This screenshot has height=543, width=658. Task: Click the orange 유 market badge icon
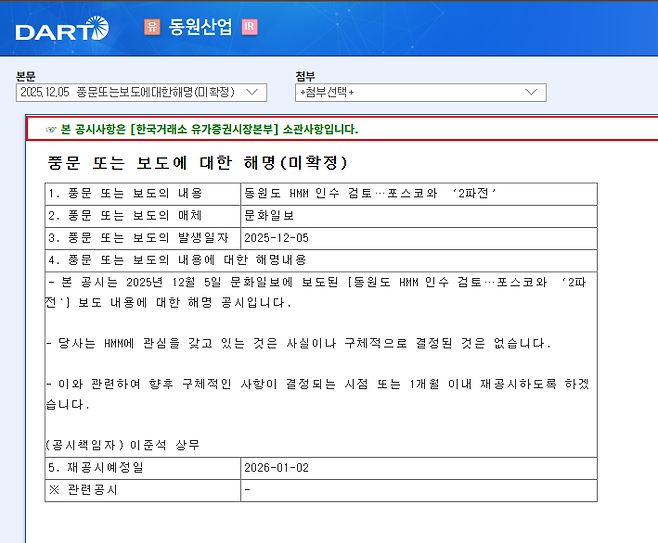click(152, 27)
